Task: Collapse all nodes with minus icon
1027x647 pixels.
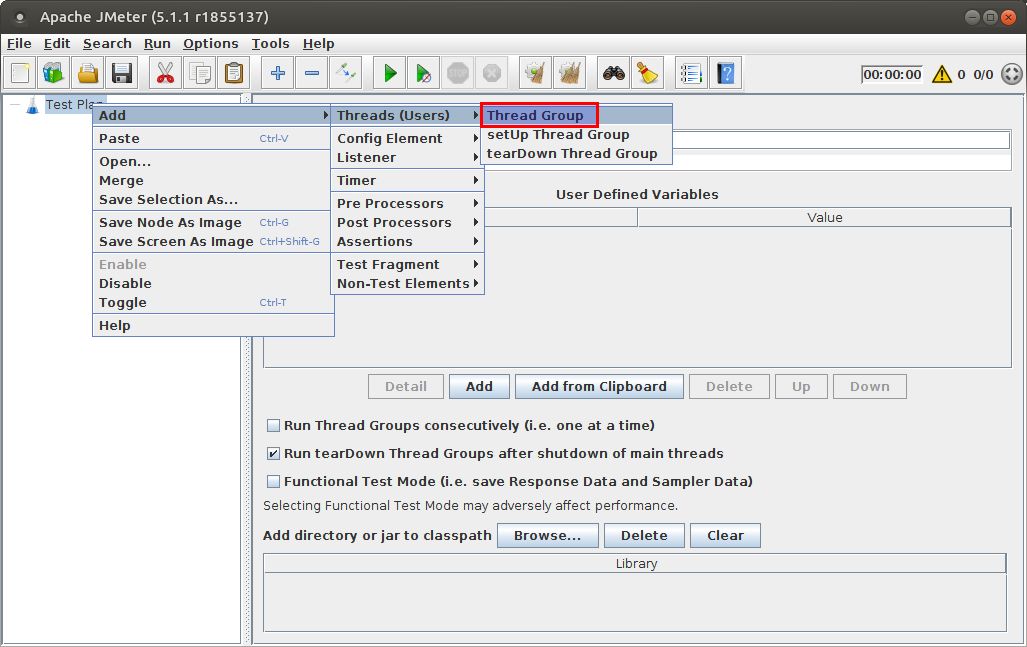Action: pyautogui.click(x=312, y=73)
